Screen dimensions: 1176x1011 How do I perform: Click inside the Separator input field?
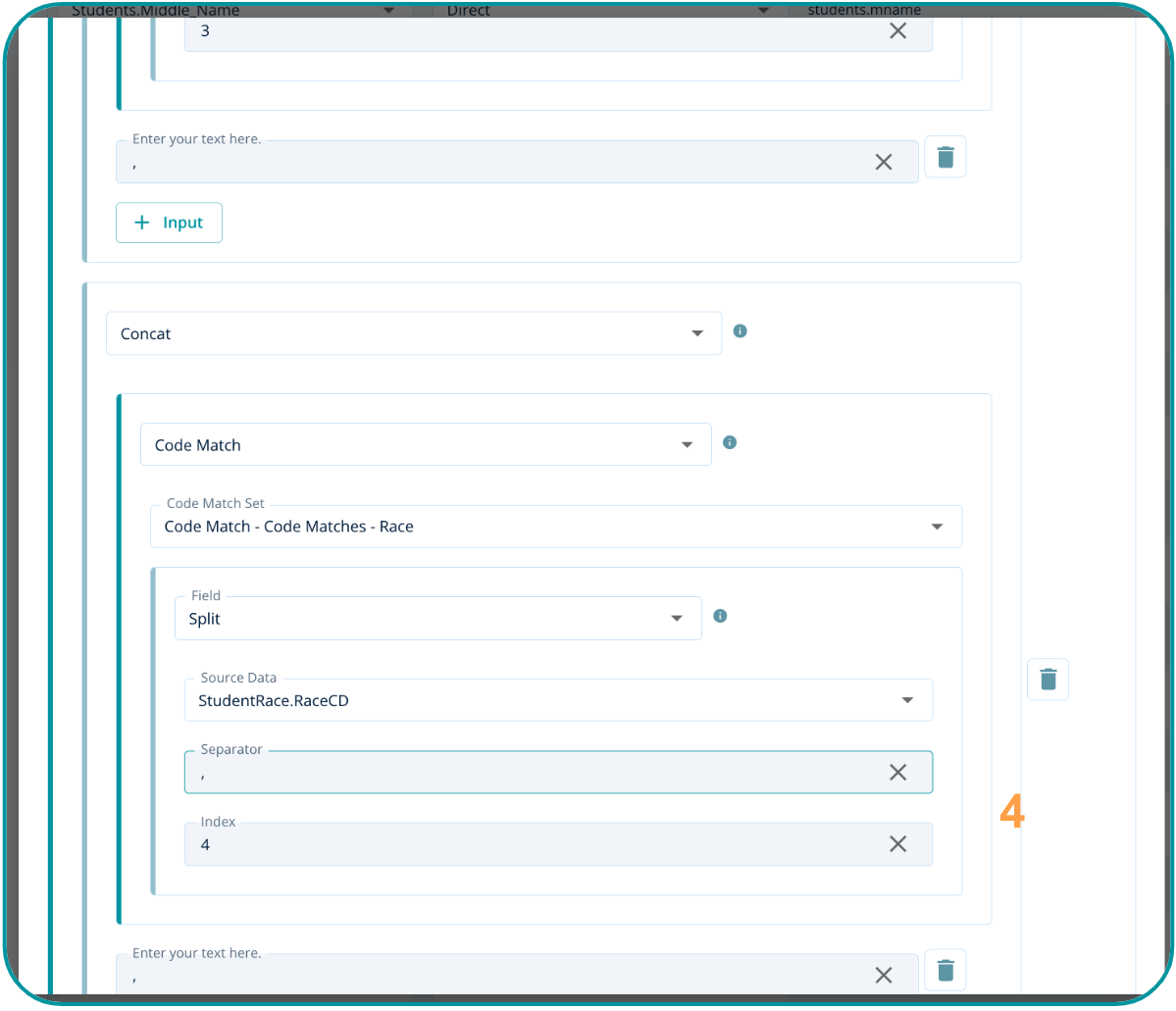tap(530, 774)
